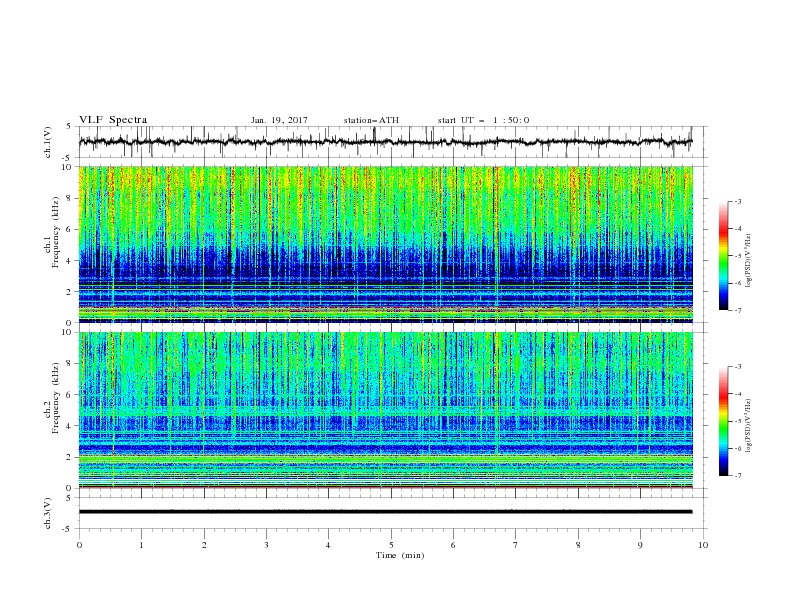
Task: Click the 'start UT = 1:50:0' text
Action: [483, 120]
